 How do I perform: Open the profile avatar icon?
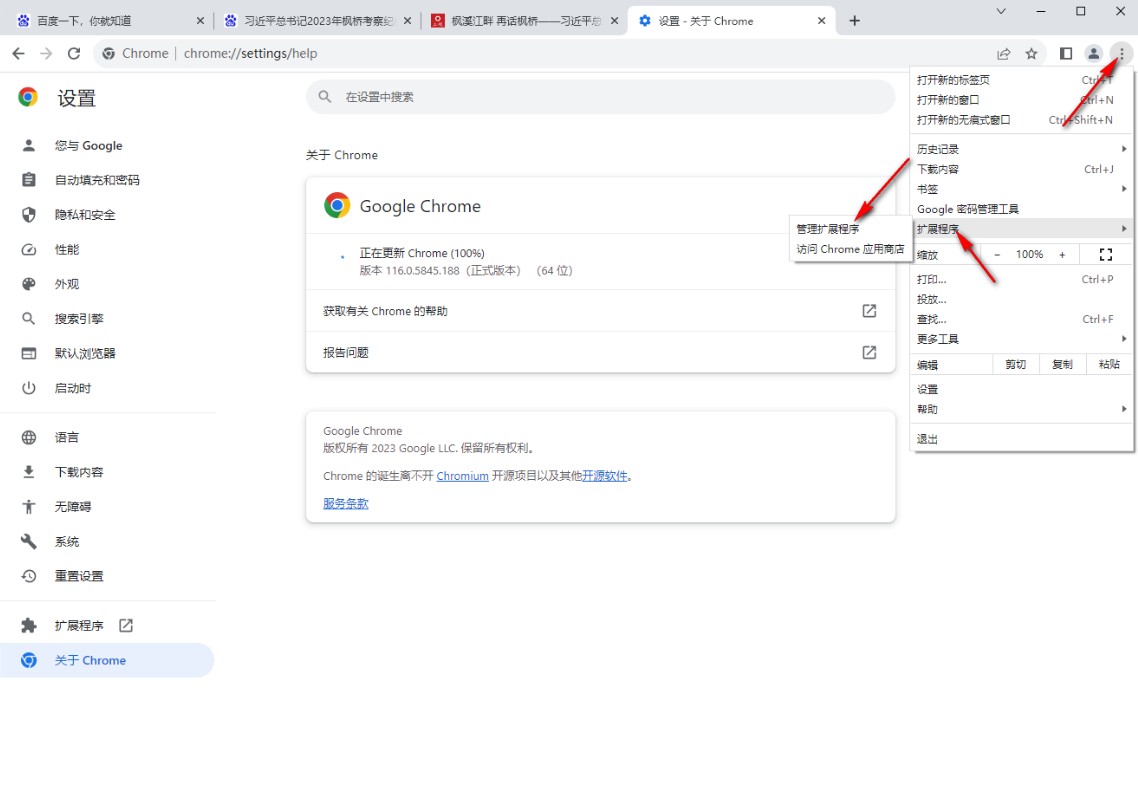[x=1093, y=54]
